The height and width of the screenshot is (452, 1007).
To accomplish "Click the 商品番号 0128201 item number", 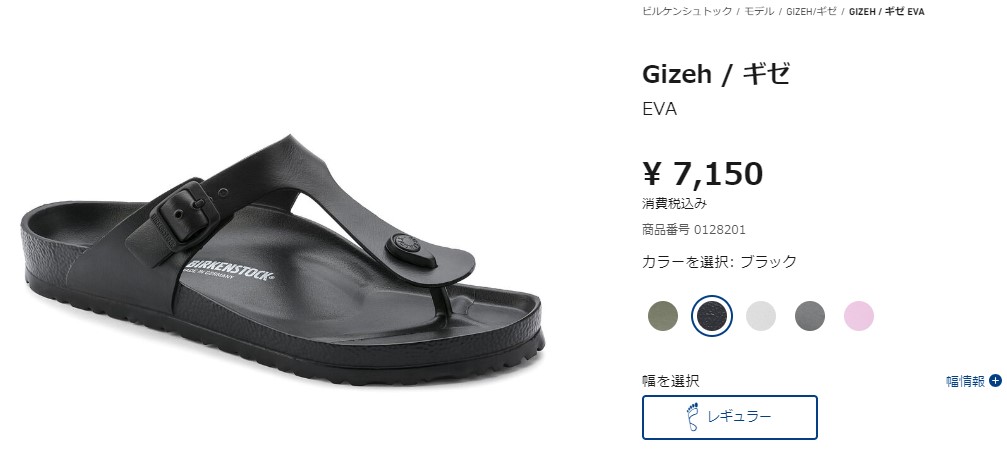I will pyautogui.click(x=694, y=229).
